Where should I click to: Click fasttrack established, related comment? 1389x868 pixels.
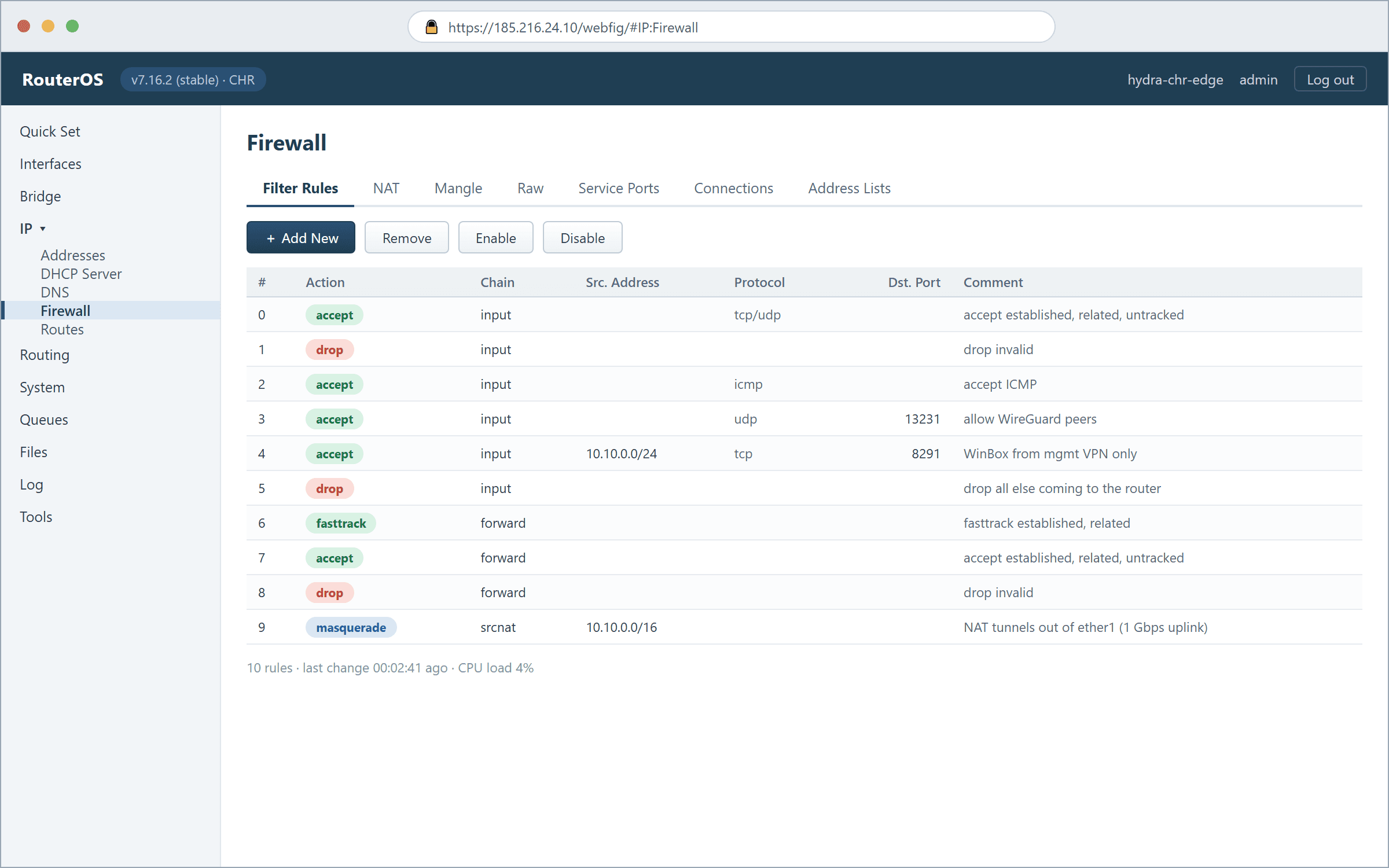(x=1046, y=523)
